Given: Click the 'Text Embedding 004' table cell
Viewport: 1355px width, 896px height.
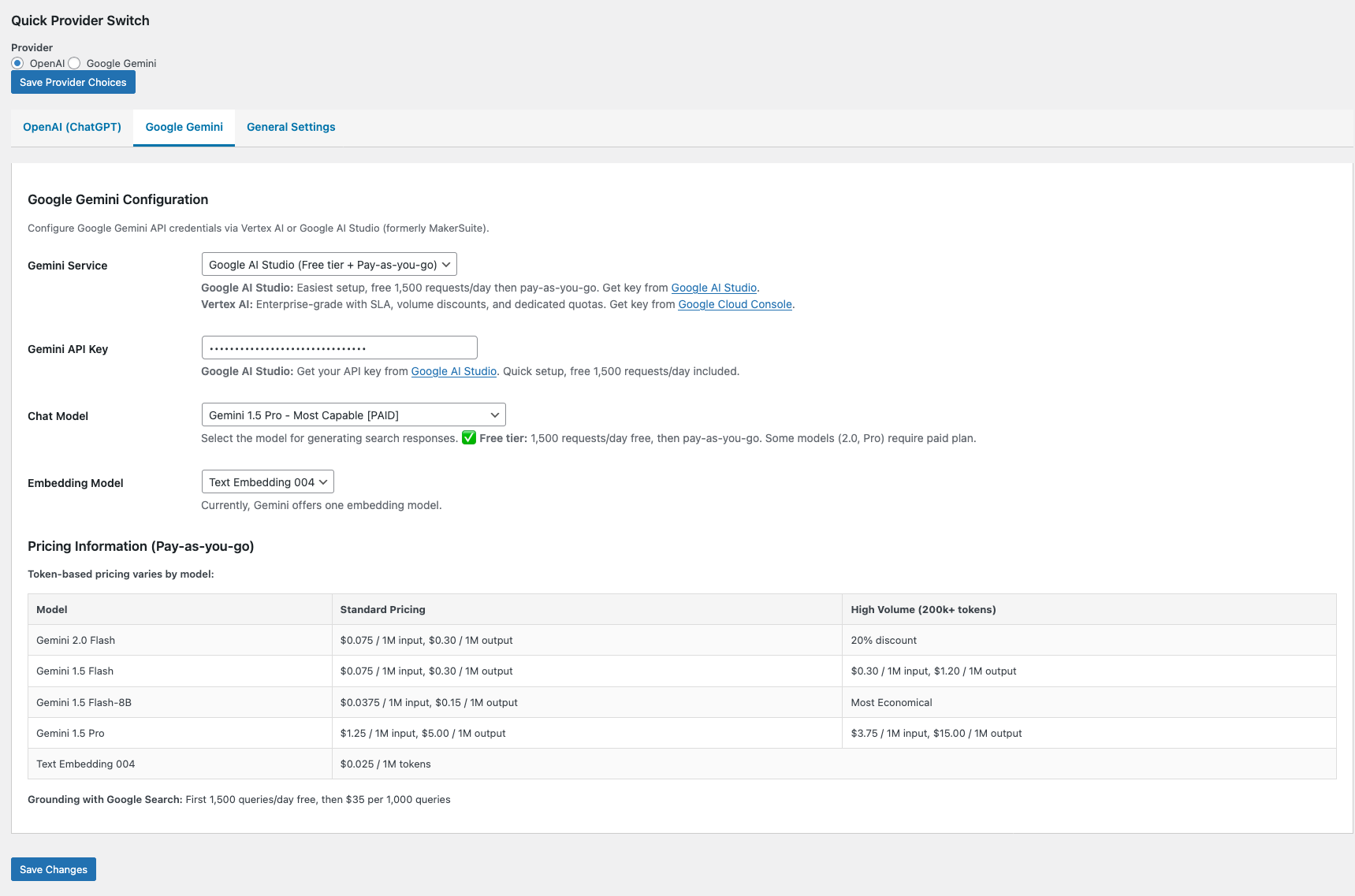Looking at the screenshot, I should 180,764.
